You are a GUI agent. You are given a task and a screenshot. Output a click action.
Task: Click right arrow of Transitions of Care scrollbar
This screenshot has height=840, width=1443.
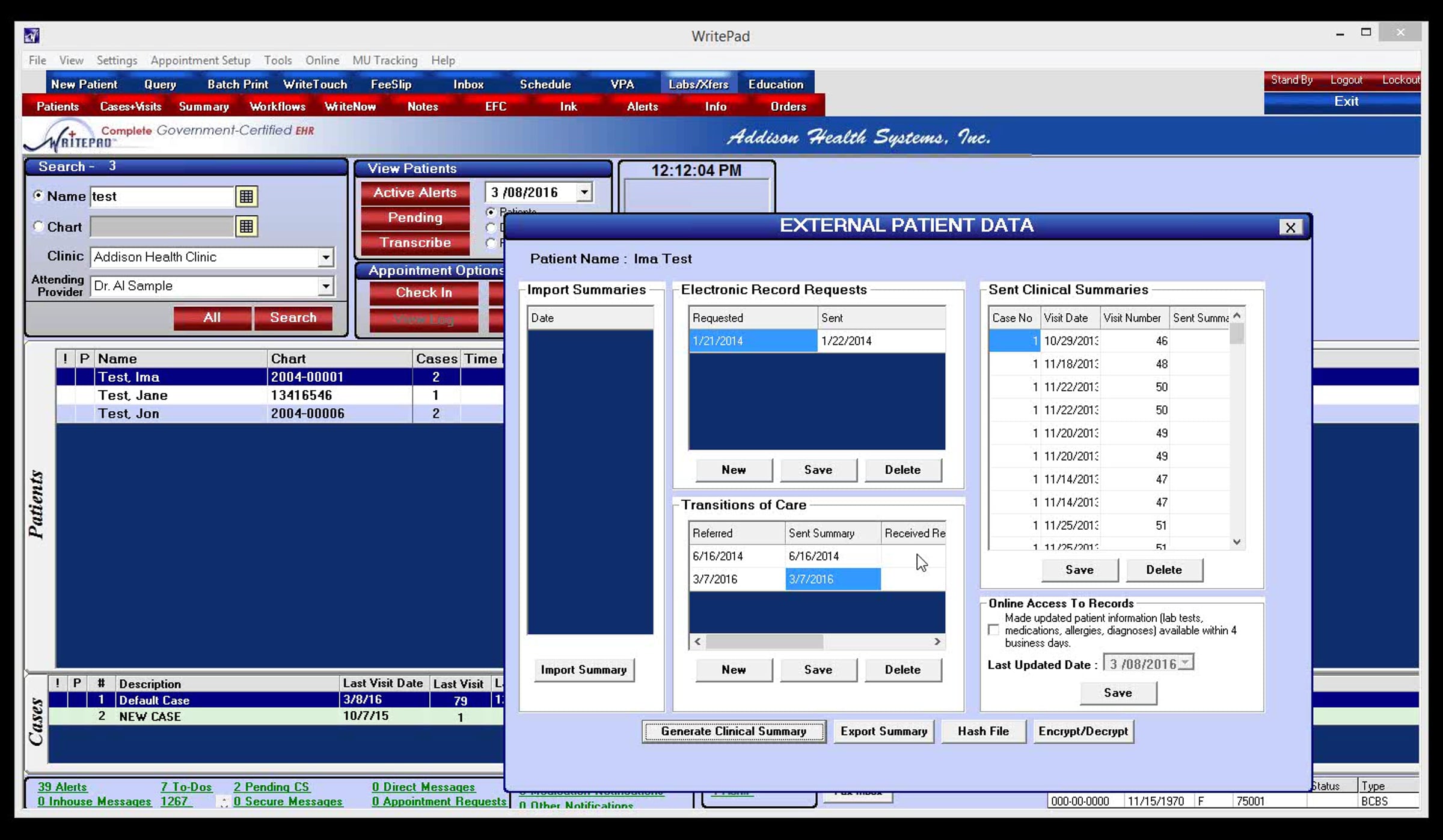point(937,642)
